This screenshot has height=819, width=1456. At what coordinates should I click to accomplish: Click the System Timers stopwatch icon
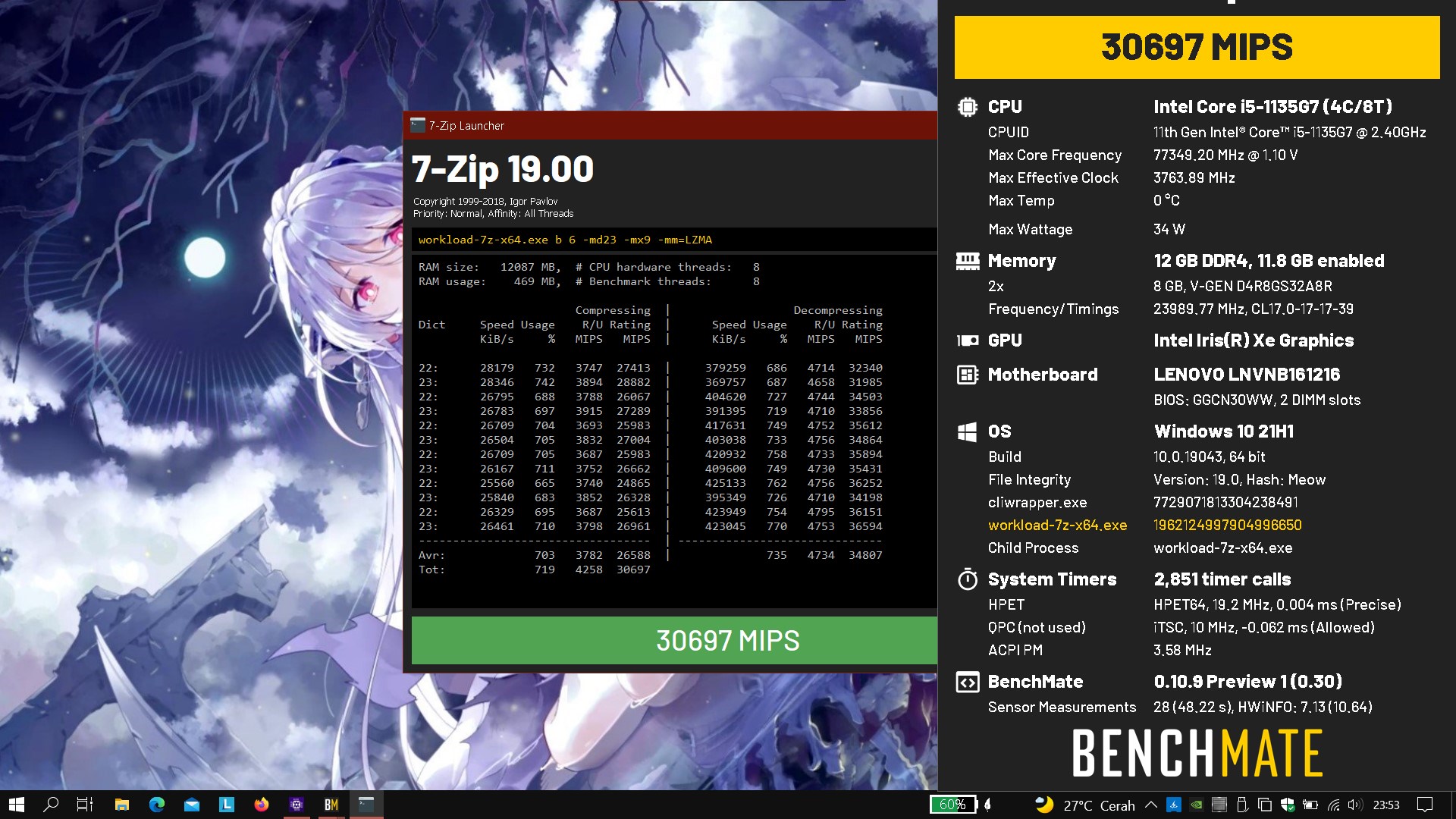(968, 579)
